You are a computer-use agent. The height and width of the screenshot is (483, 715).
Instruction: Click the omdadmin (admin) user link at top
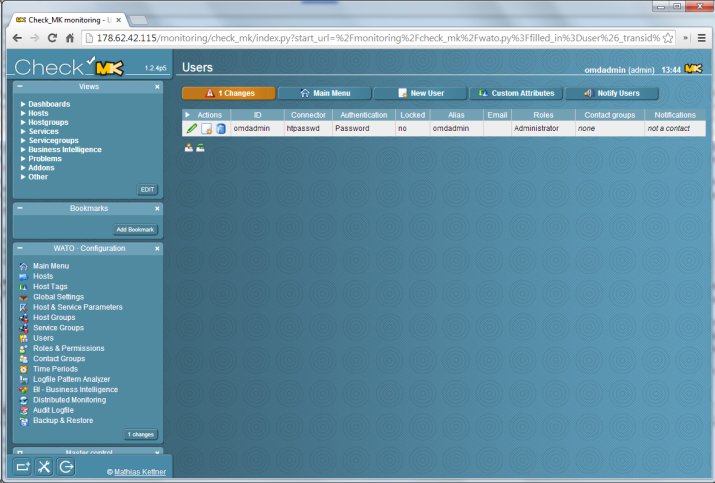619,70
